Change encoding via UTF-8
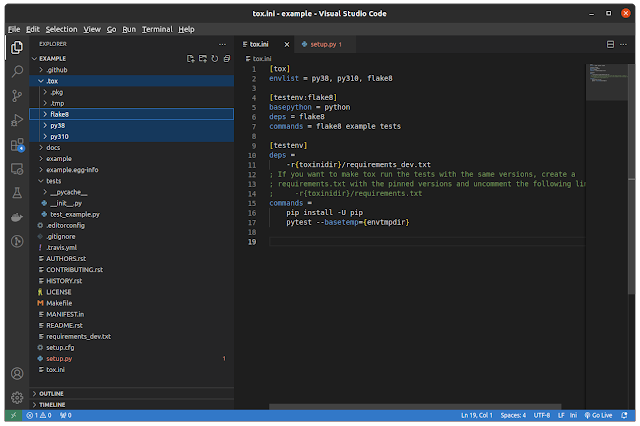640x426 pixels. pos(542,415)
